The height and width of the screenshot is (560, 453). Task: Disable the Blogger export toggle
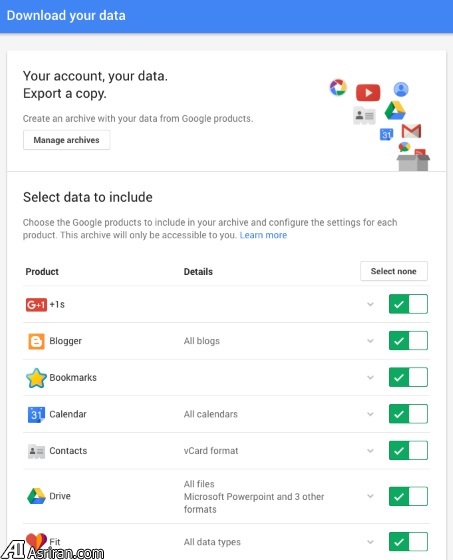point(408,341)
